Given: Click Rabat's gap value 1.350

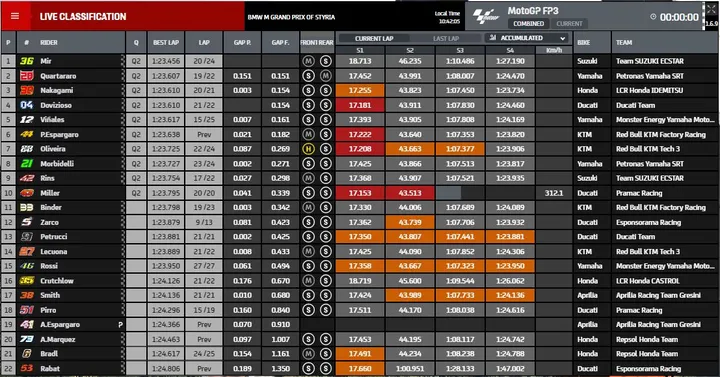Looking at the screenshot, I should pos(280,368).
